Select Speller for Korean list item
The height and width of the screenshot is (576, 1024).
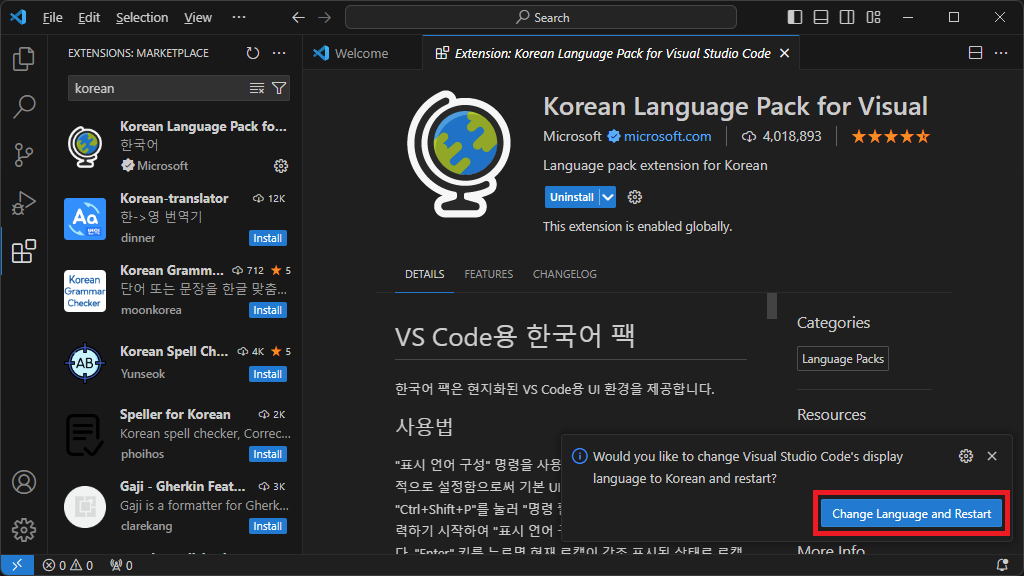[x=175, y=434]
